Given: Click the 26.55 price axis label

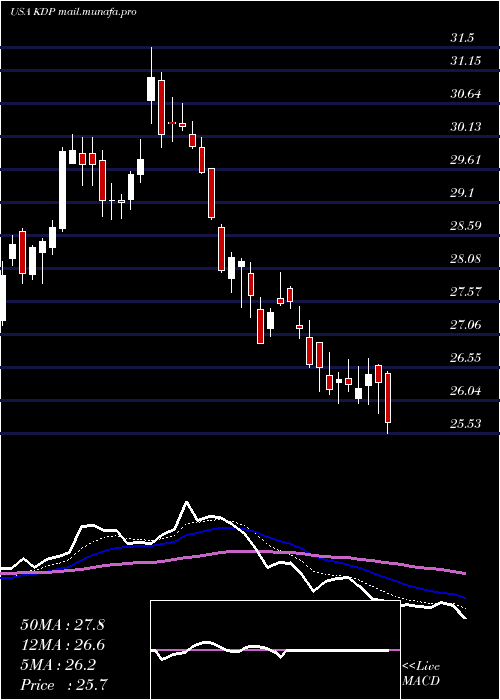Looking at the screenshot, I should coord(466,358).
